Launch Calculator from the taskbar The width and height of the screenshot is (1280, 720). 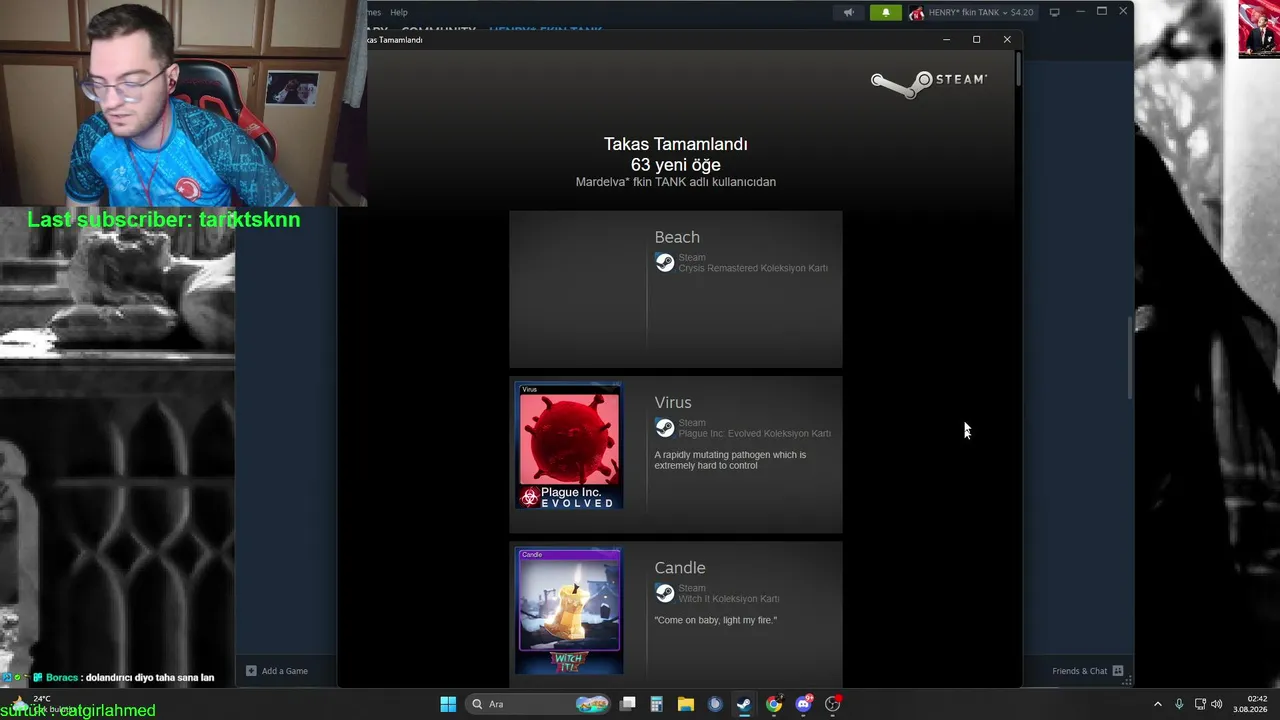657,704
